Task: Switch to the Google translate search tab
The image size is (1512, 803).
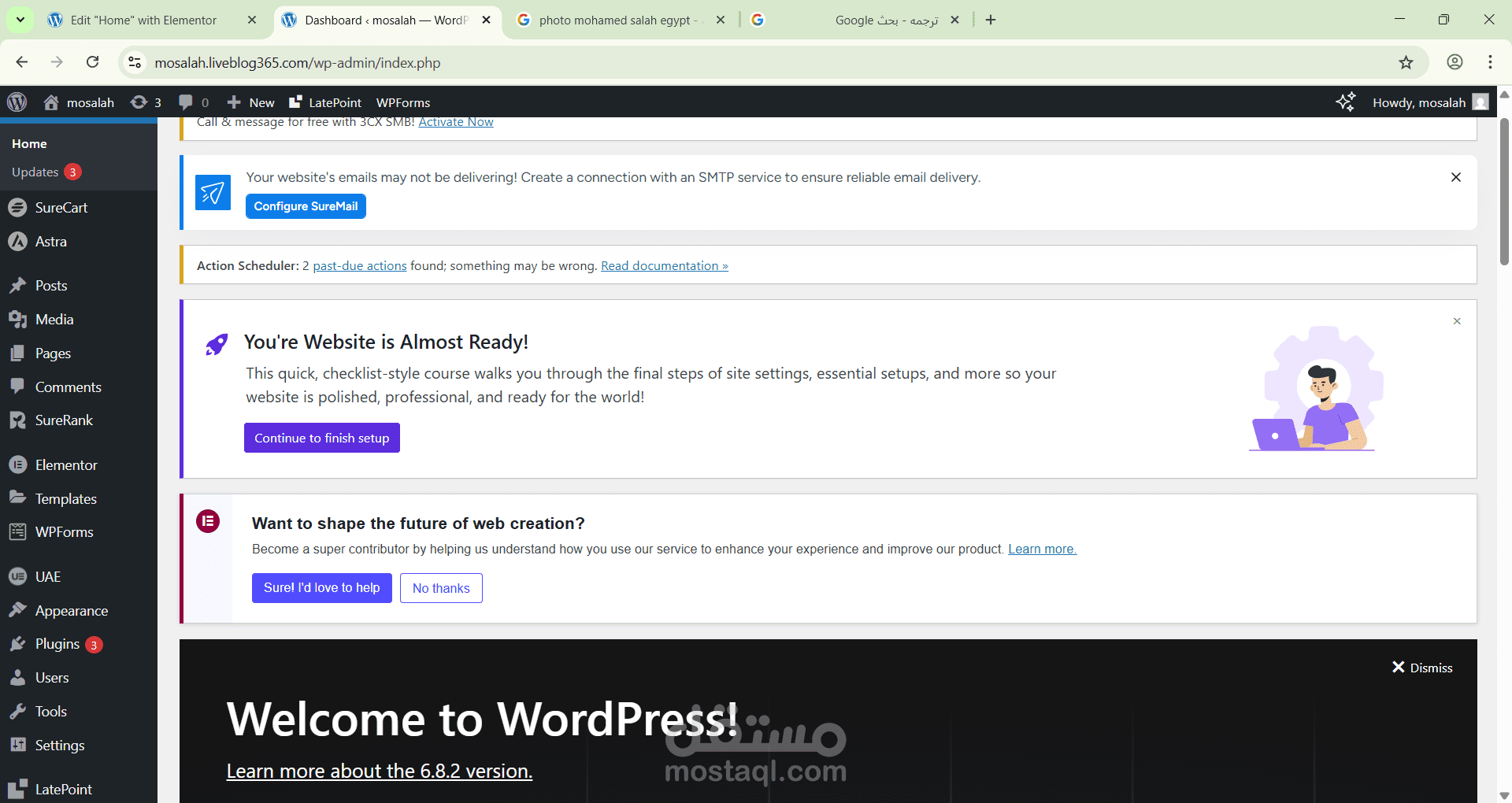Action: pyautogui.click(x=854, y=20)
